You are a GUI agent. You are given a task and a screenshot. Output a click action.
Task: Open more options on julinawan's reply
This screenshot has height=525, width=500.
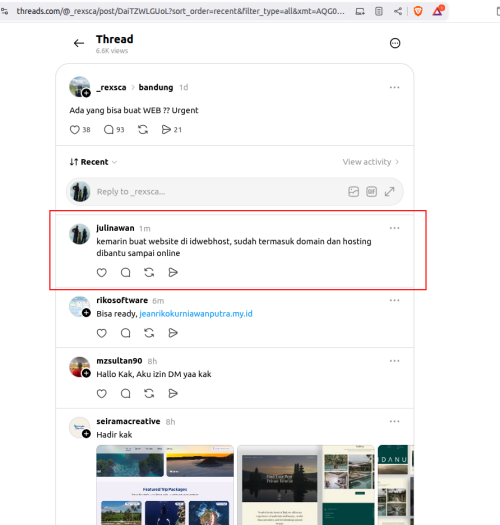coord(395,228)
